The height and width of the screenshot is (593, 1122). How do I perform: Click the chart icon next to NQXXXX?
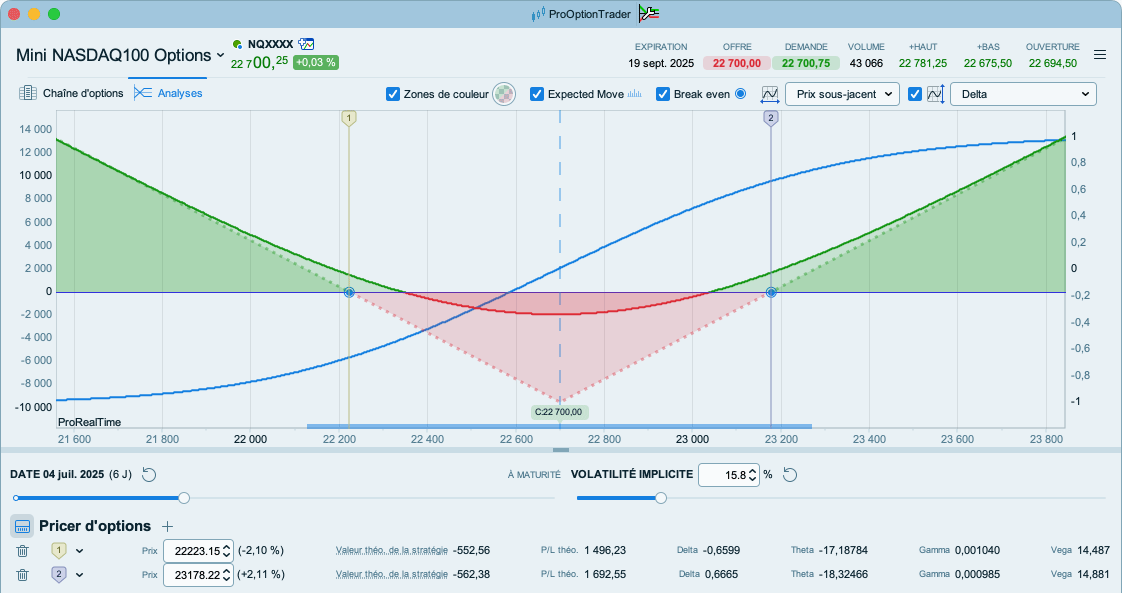pyautogui.click(x=307, y=44)
